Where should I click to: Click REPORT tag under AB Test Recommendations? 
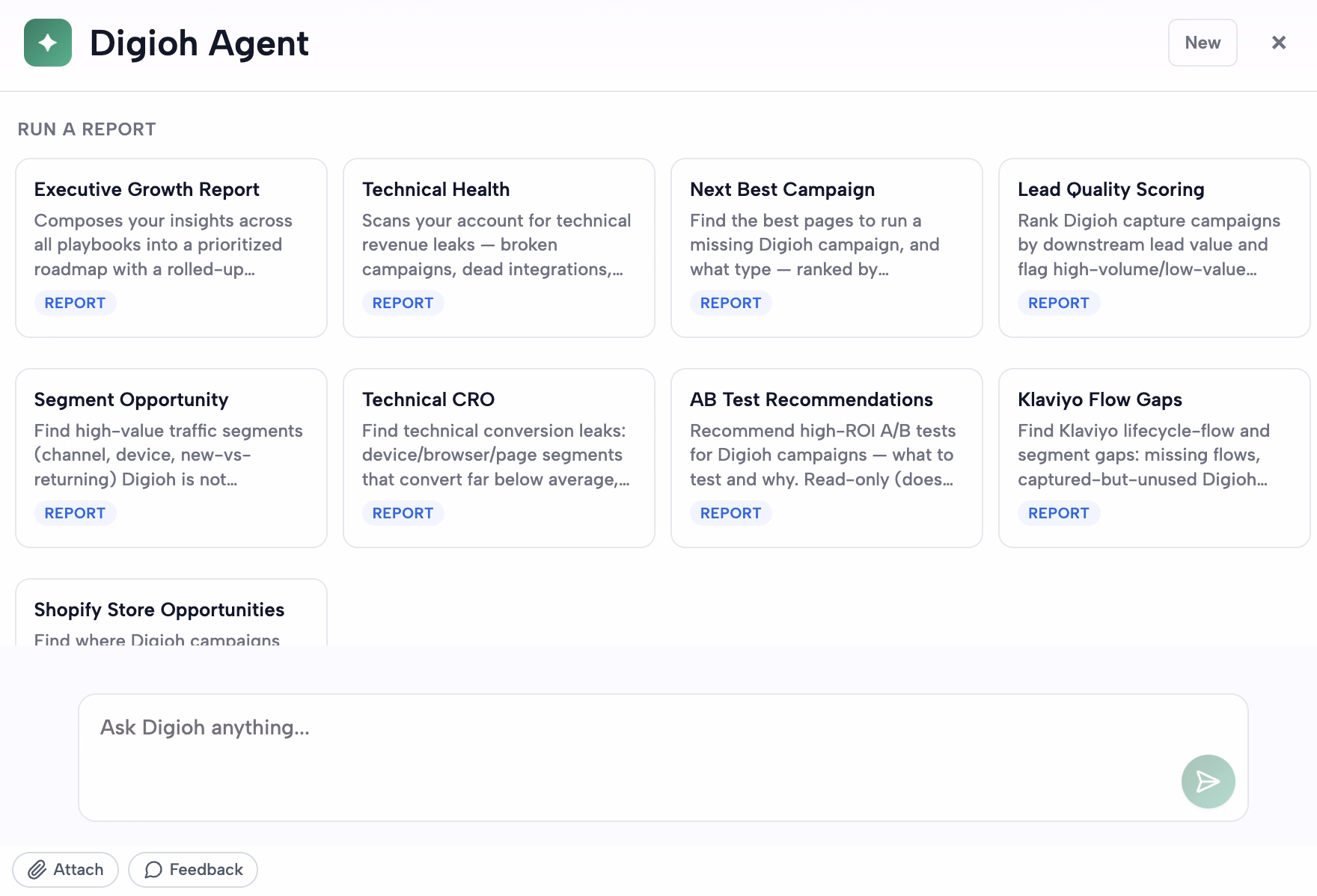(x=730, y=513)
